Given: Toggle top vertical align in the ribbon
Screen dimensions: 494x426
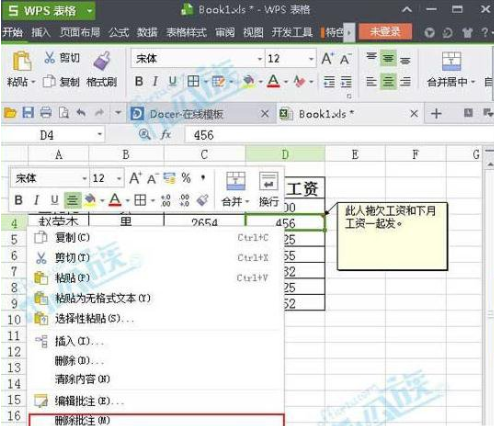Looking at the screenshot, I should 371,58.
